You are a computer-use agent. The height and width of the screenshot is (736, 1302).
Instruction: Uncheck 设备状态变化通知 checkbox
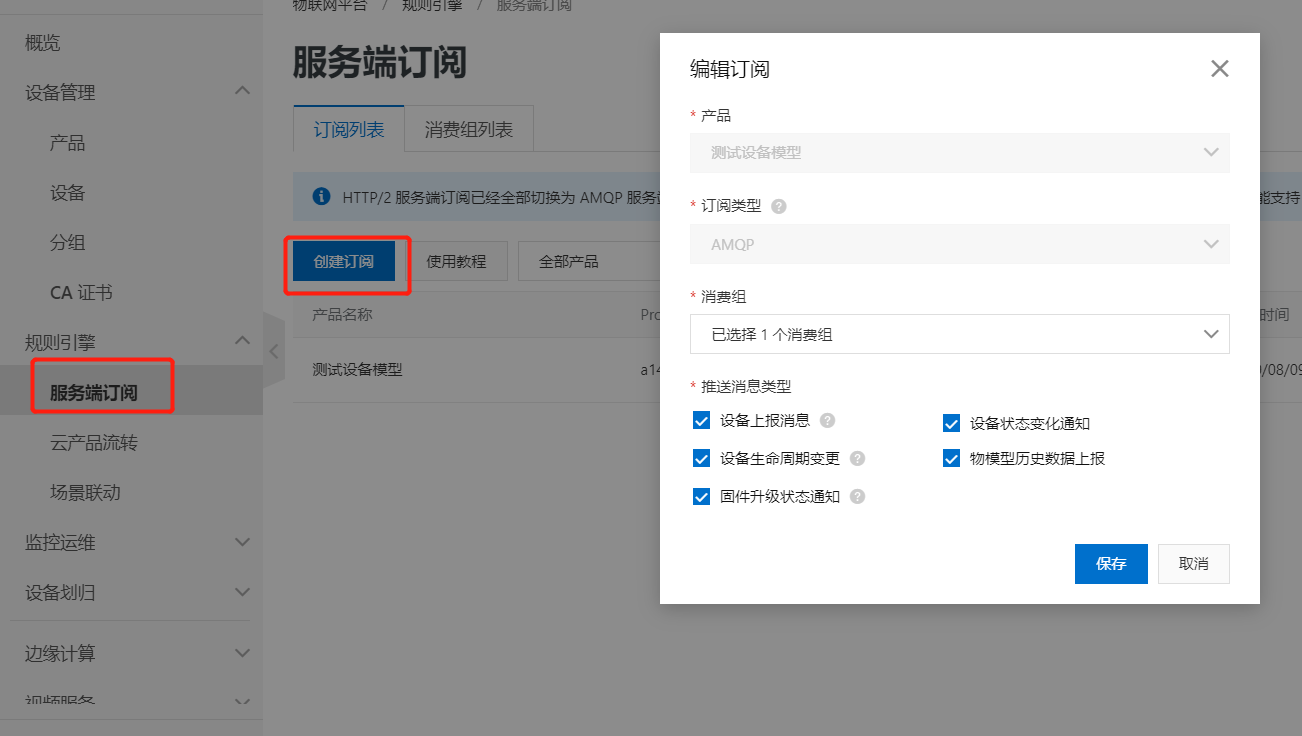pos(951,424)
